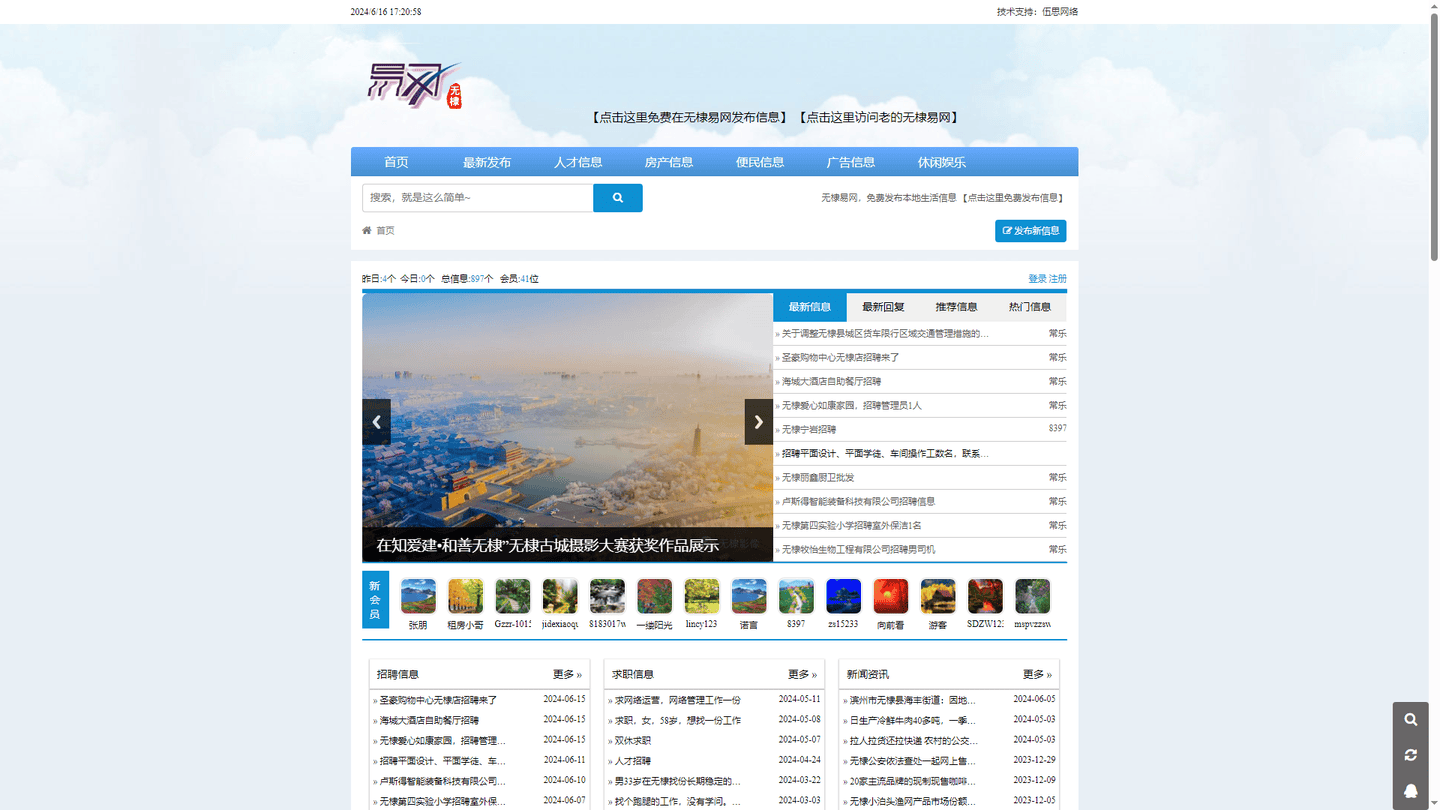Switch to the 最新信息 tab

pyautogui.click(x=810, y=307)
